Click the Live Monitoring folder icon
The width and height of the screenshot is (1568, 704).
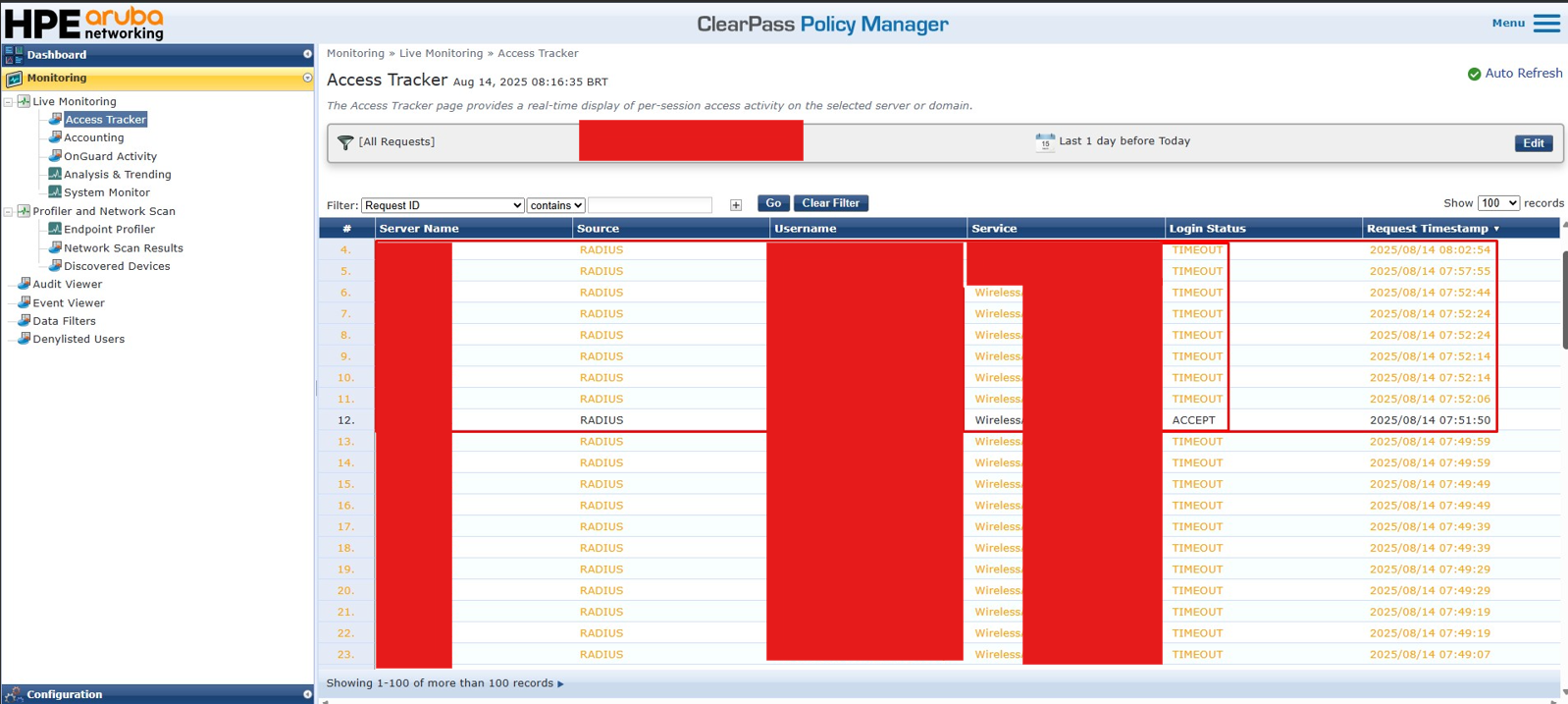pos(24,101)
